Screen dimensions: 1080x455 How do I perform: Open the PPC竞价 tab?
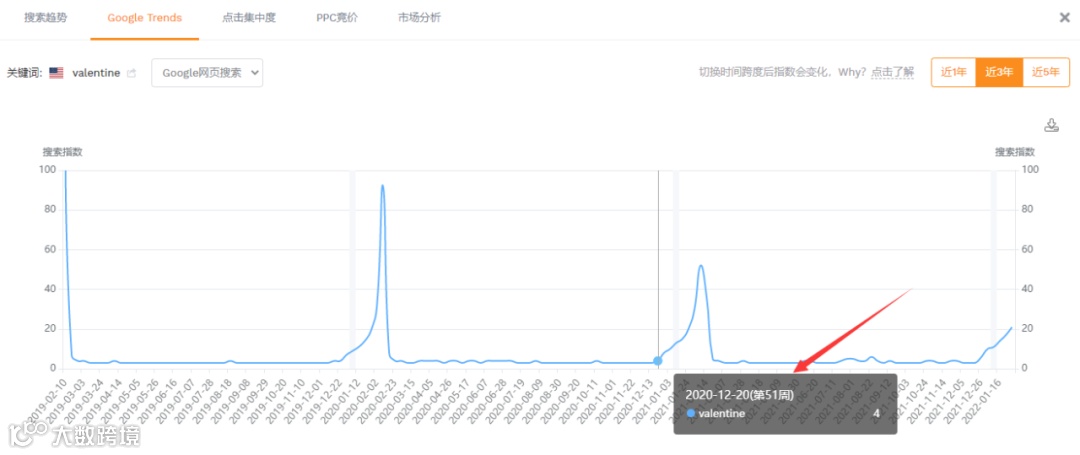337,18
